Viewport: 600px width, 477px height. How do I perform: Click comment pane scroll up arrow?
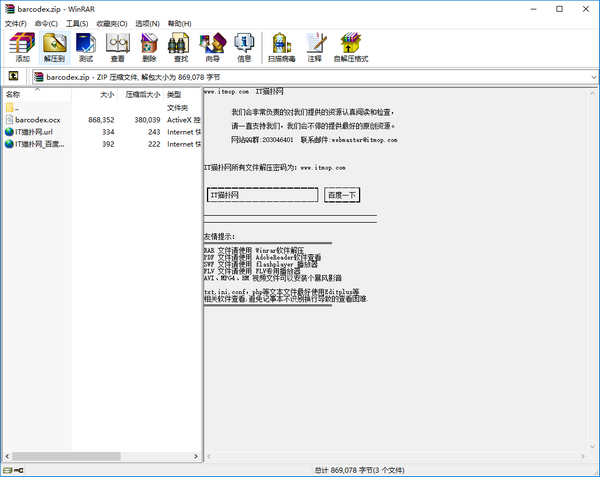pos(593,93)
